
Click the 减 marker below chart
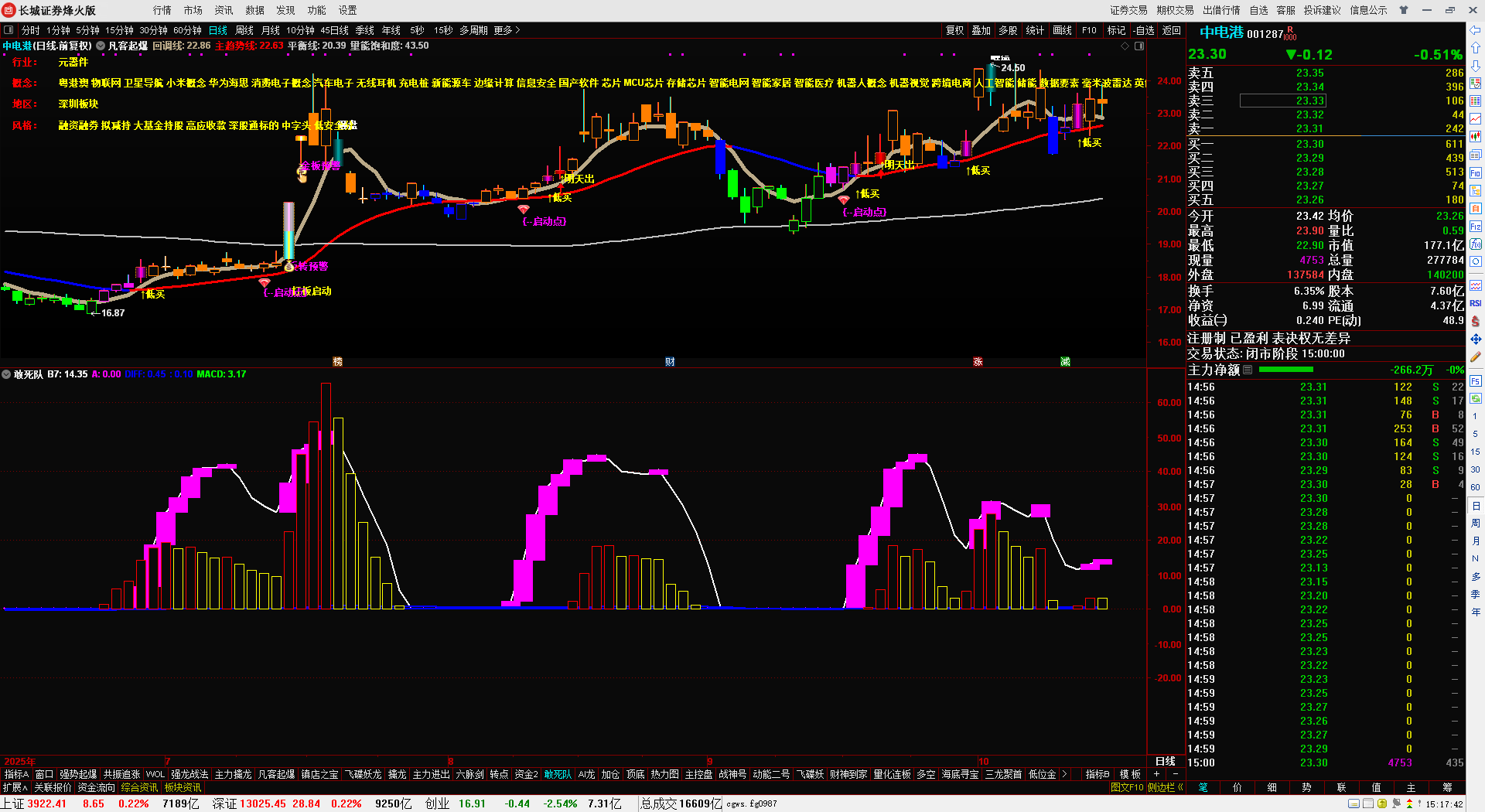1065,362
